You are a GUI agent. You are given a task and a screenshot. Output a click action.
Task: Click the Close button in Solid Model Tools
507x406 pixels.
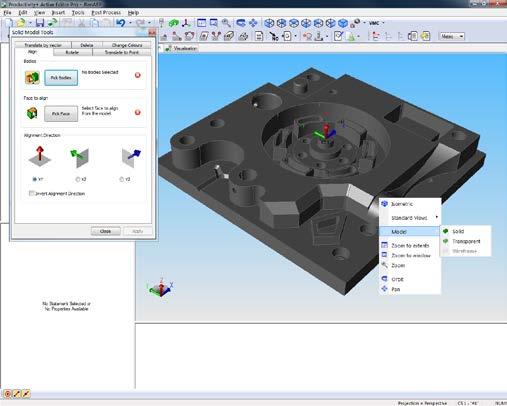(105, 231)
